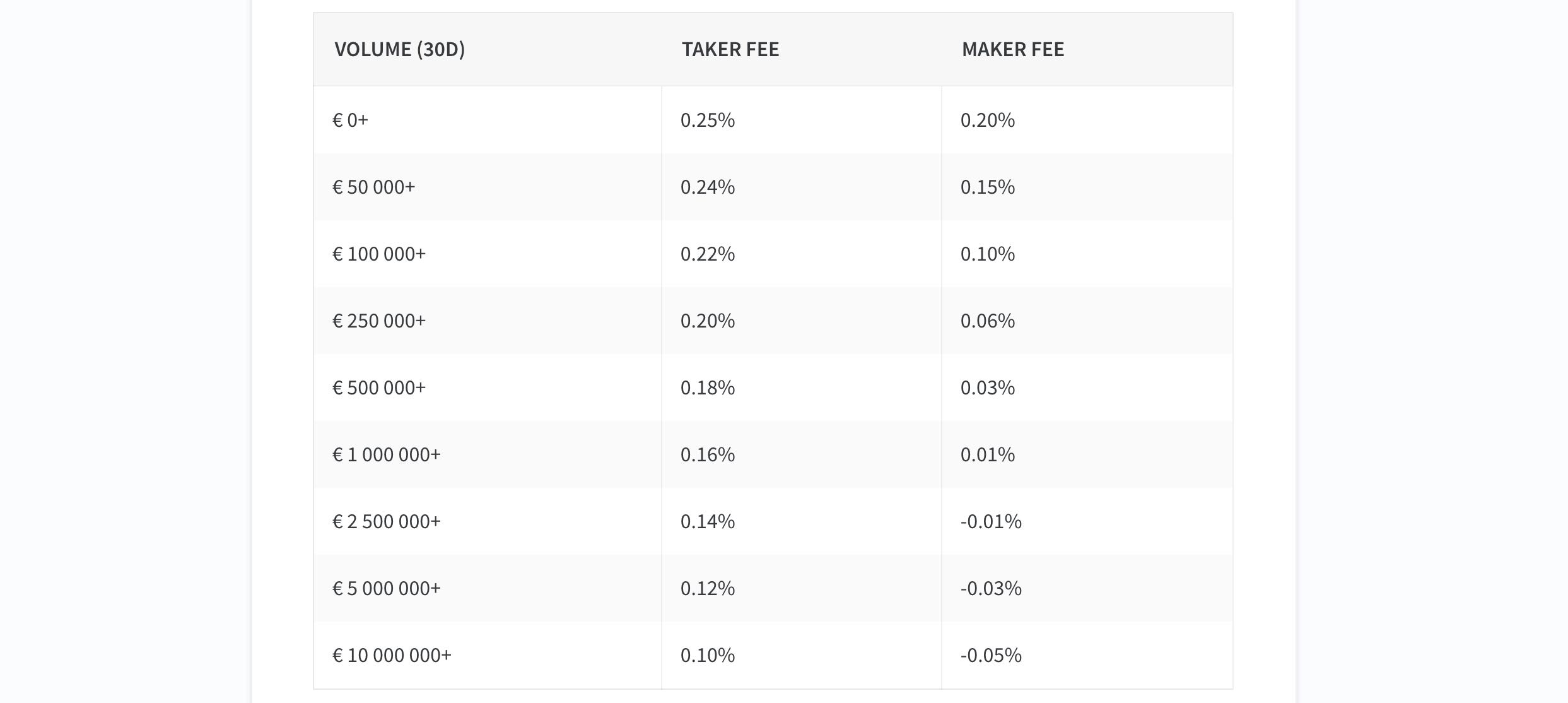
Task: Select the € 5 000 000+ volume tier
Action: [x=387, y=588]
